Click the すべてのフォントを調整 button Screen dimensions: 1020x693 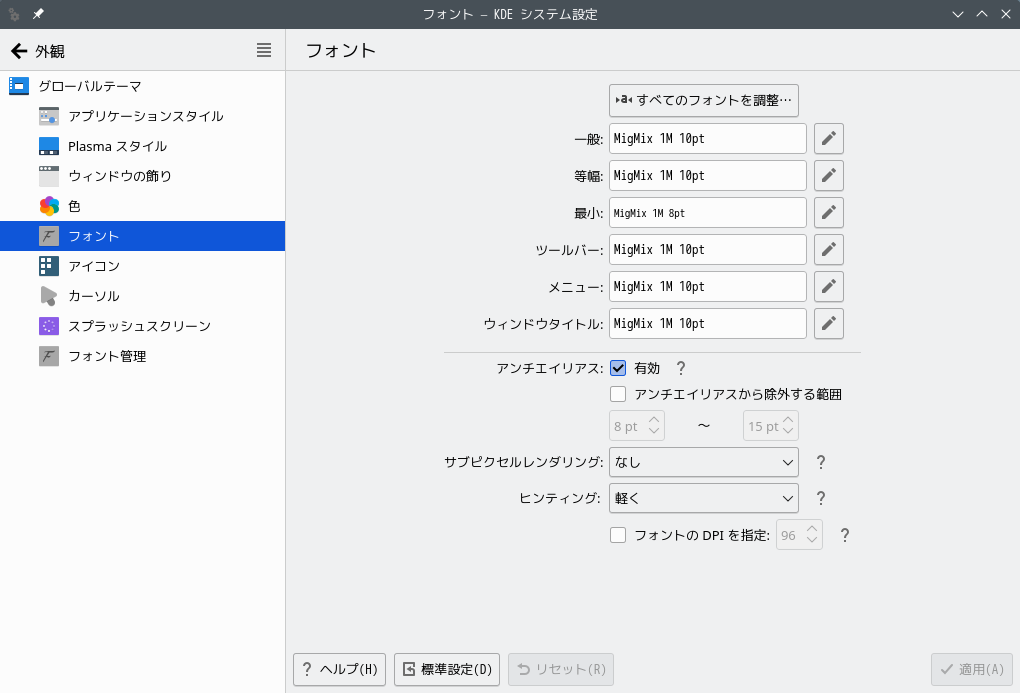(703, 100)
